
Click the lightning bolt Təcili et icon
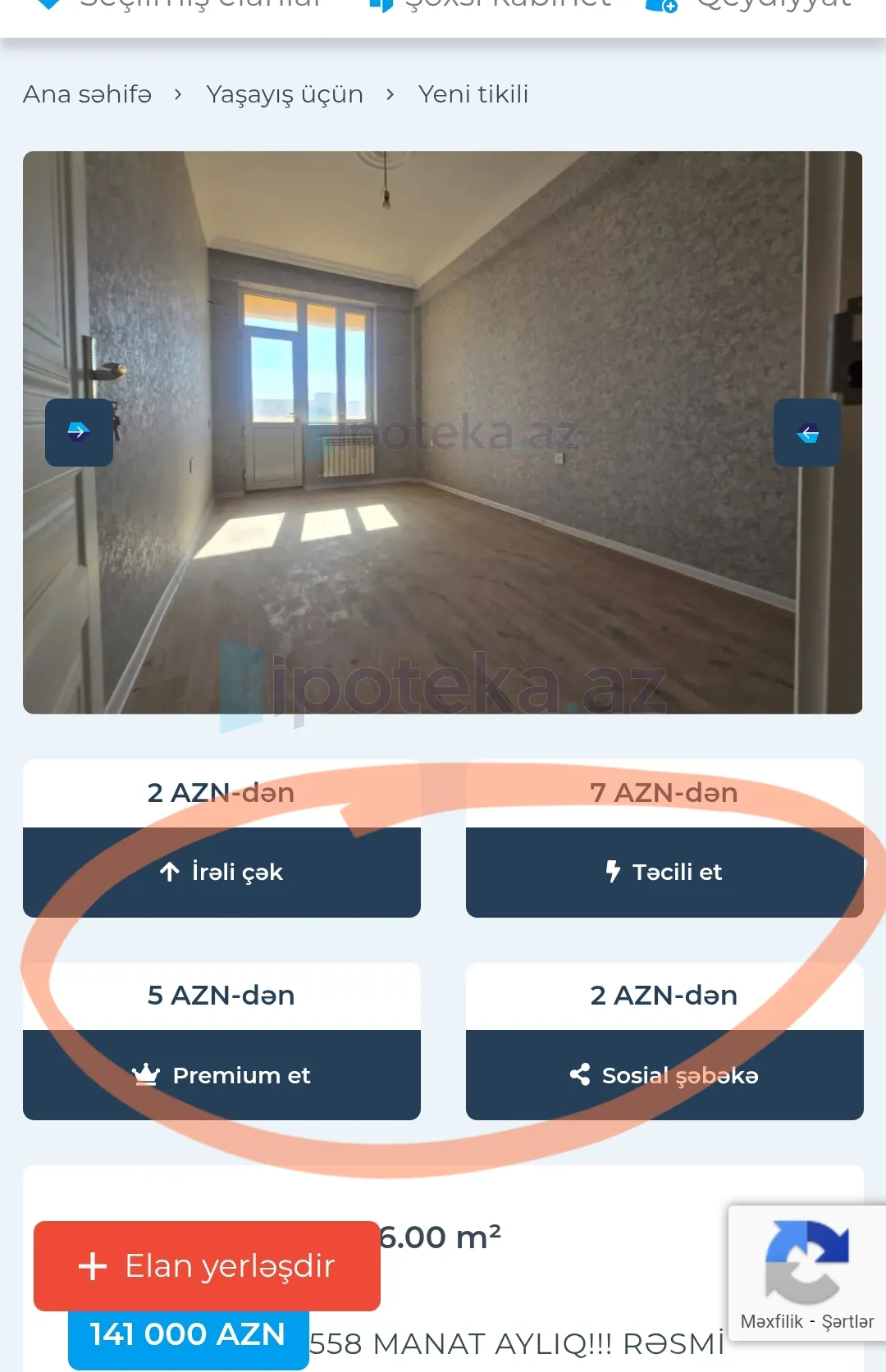[613, 871]
